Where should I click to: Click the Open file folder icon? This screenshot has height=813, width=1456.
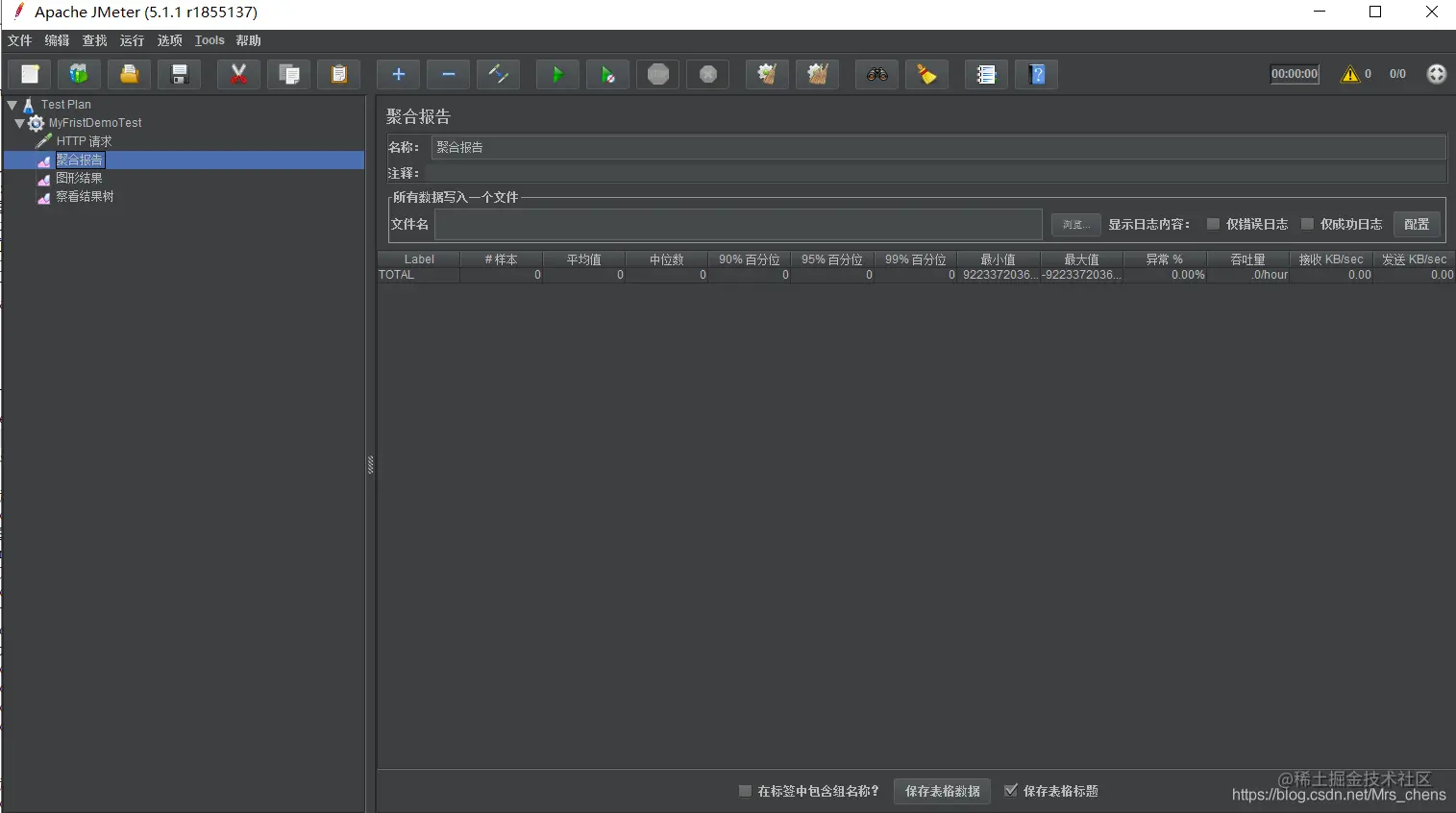129,74
